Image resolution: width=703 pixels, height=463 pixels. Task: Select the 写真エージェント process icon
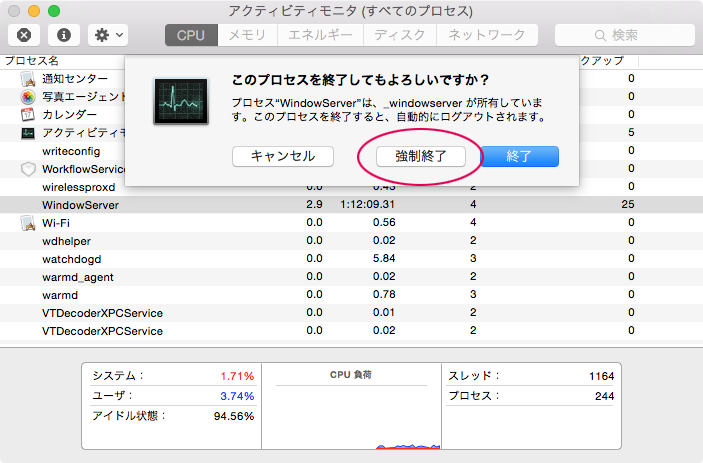pyautogui.click(x=28, y=97)
